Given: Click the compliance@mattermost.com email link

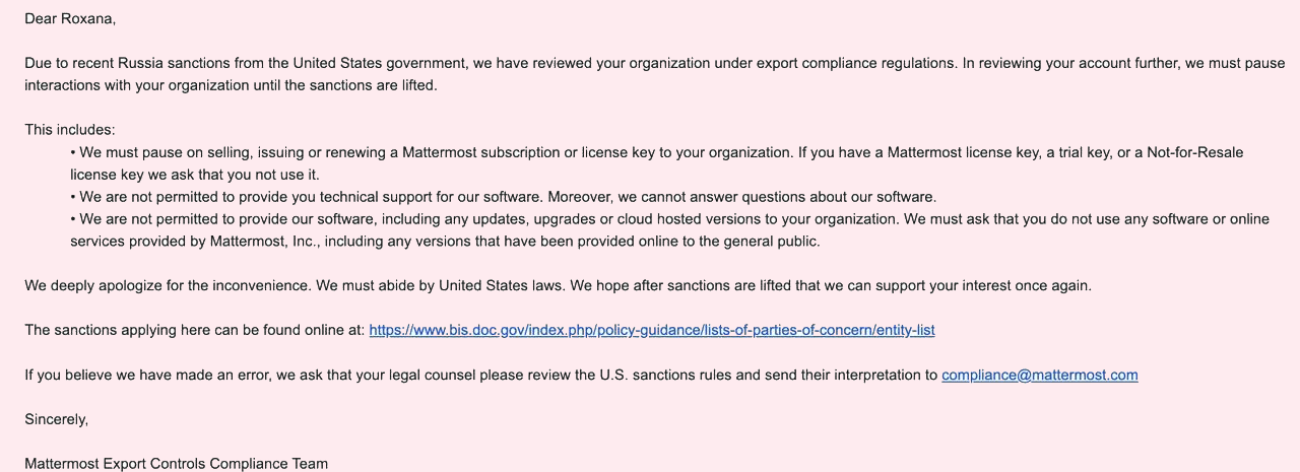Looking at the screenshot, I should coord(1039,375).
